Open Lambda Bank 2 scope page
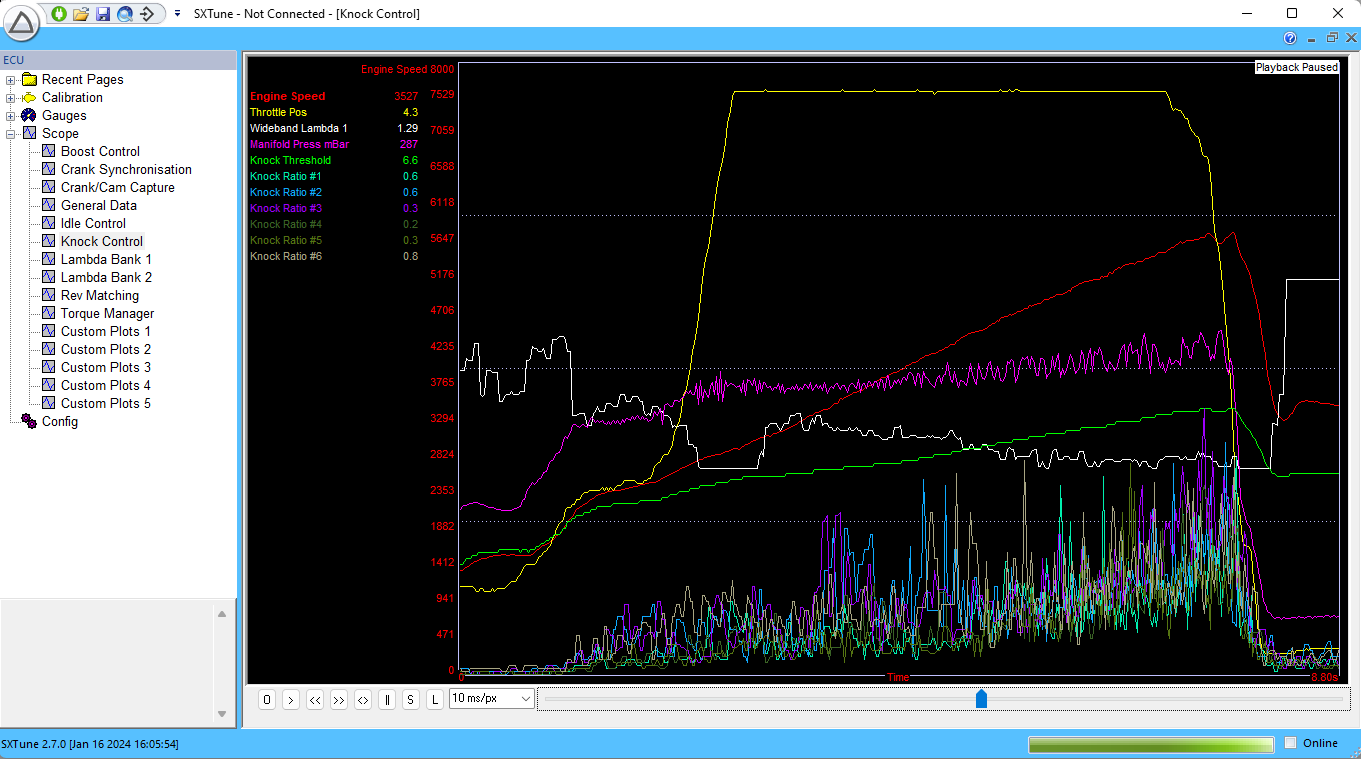The image size is (1361, 759). point(106,278)
